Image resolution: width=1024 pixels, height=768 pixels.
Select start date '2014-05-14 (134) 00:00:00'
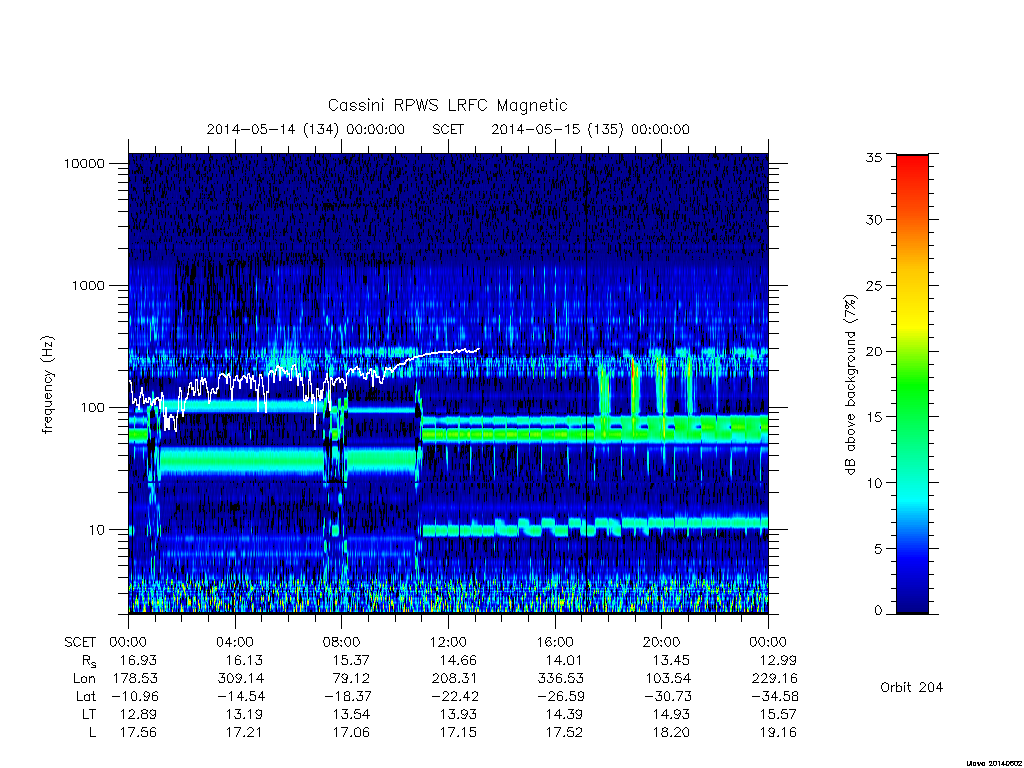(306, 129)
